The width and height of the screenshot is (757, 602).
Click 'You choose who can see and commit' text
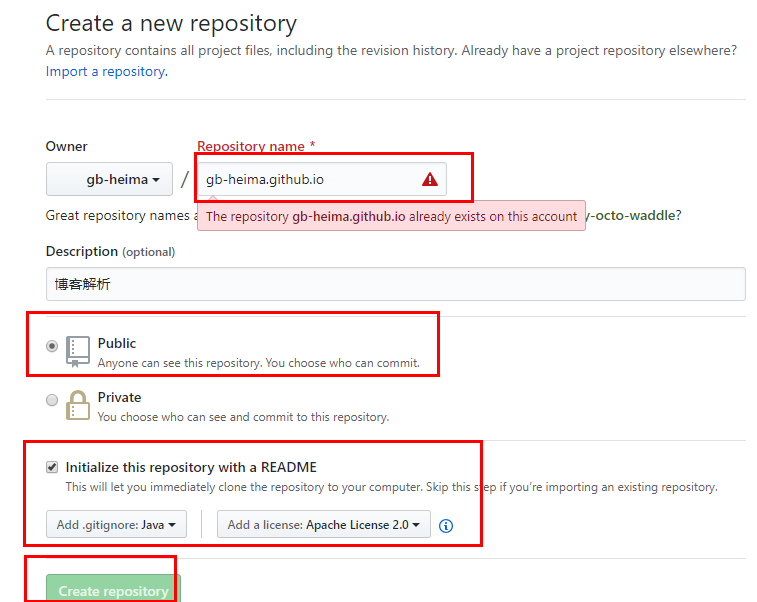[243, 417]
